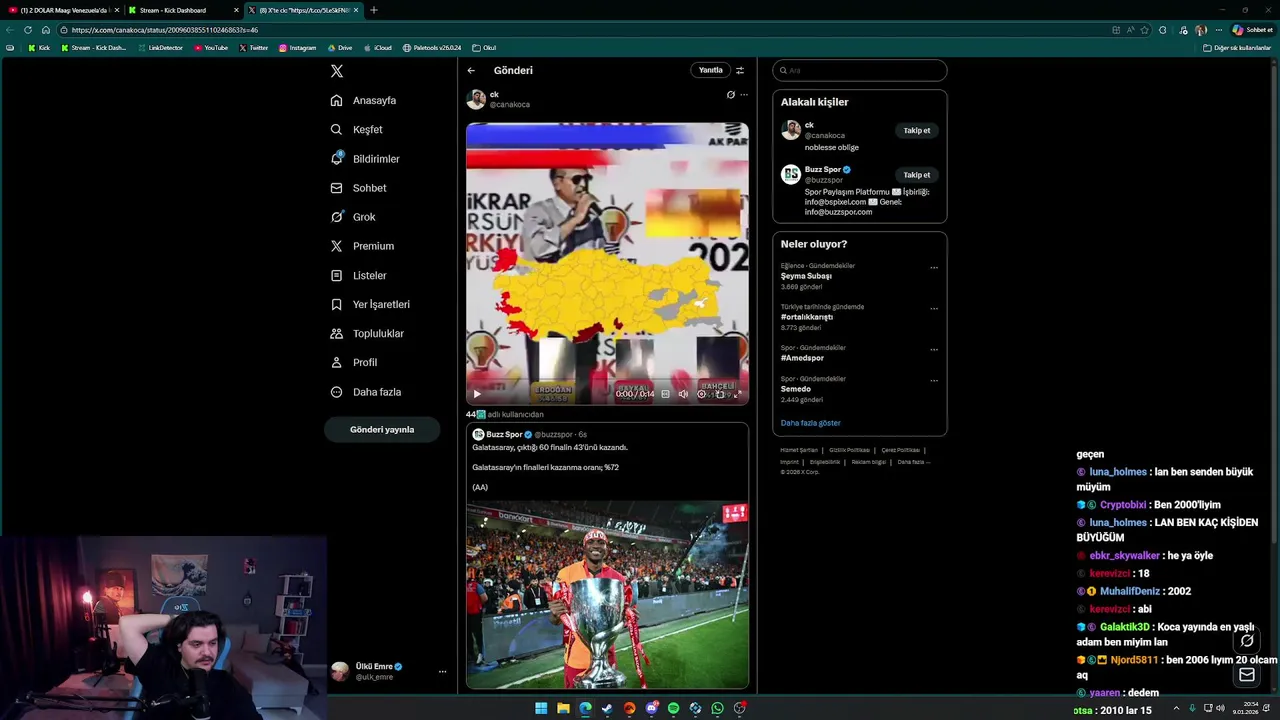The height and width of the screenshot is (720, 1280).
Task: Open Grok from sidebar
Action: coord(353,217)
